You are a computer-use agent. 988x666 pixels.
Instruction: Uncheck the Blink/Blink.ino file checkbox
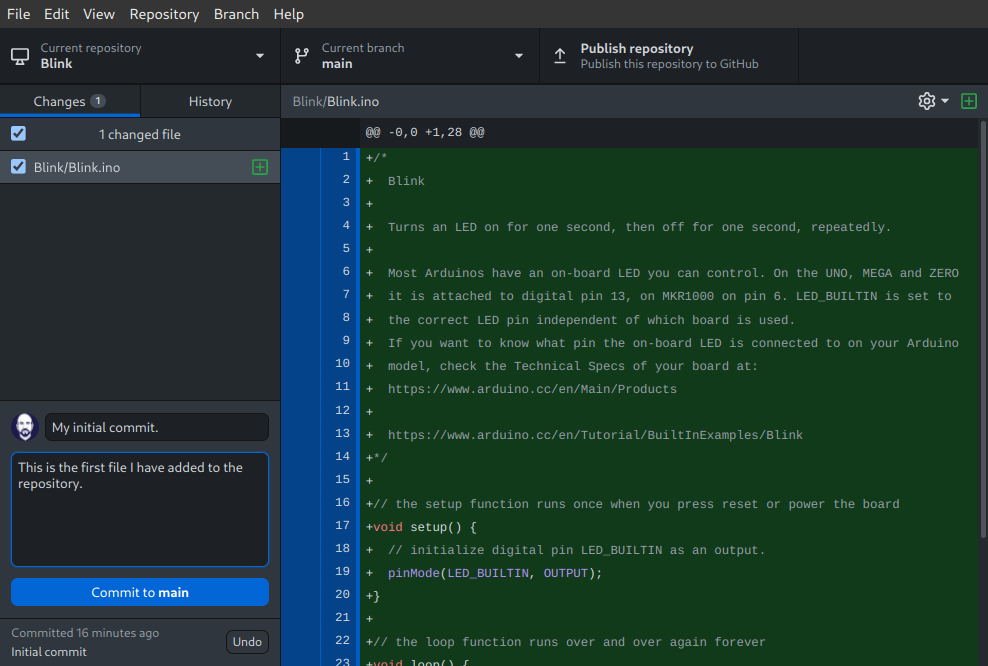coord(18,167)
